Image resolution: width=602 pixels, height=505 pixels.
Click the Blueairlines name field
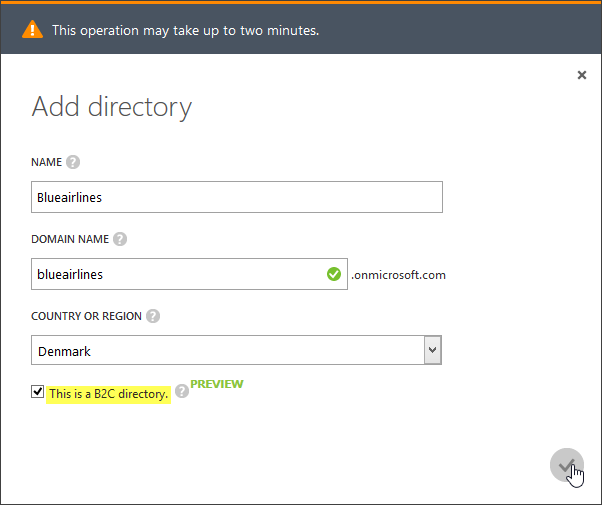click(237, 197)
